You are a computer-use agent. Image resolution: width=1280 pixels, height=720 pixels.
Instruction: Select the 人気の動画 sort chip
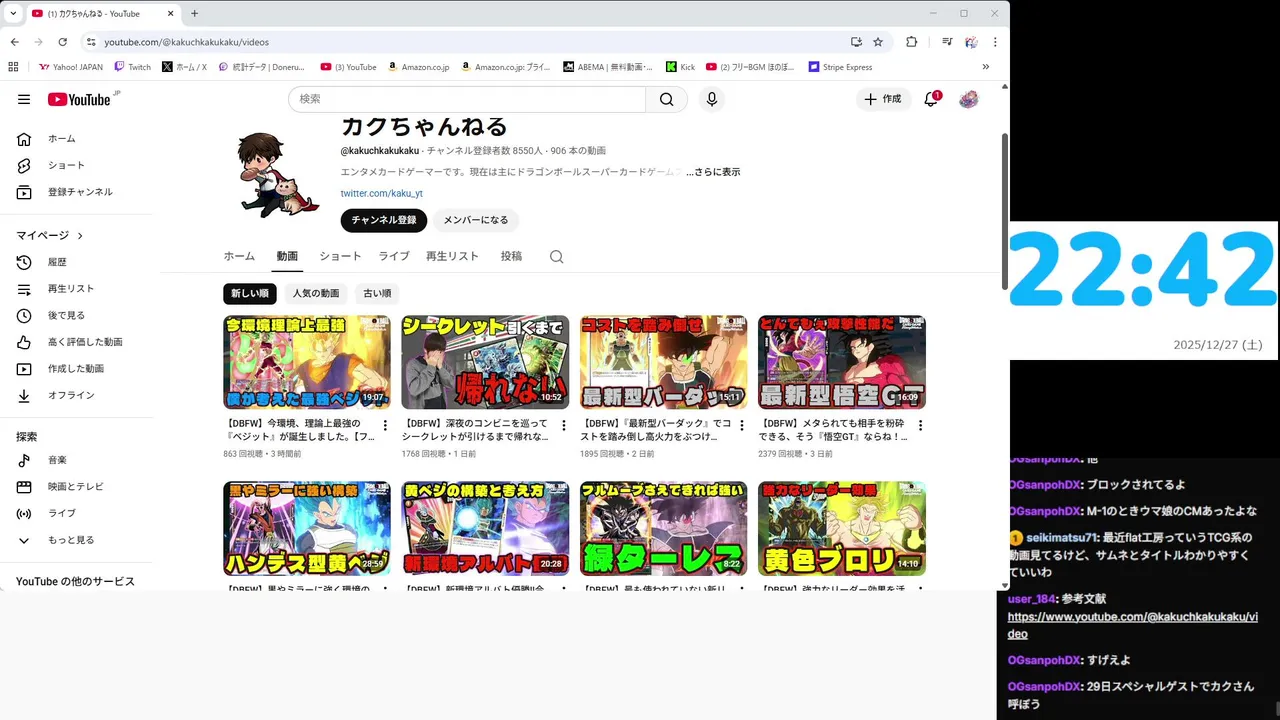click(316, 293)
